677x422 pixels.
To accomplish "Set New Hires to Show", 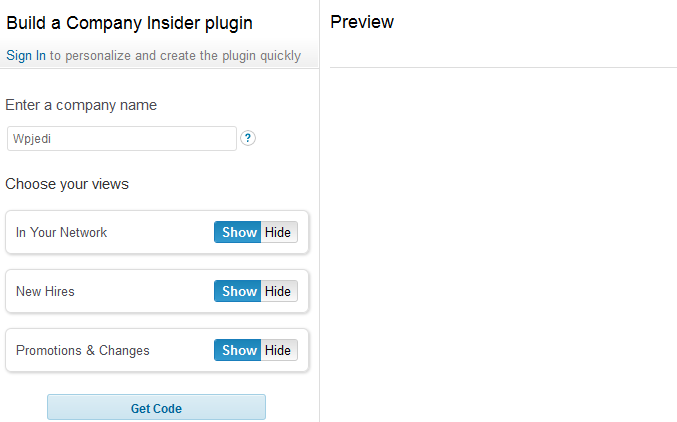I will 237,291.
